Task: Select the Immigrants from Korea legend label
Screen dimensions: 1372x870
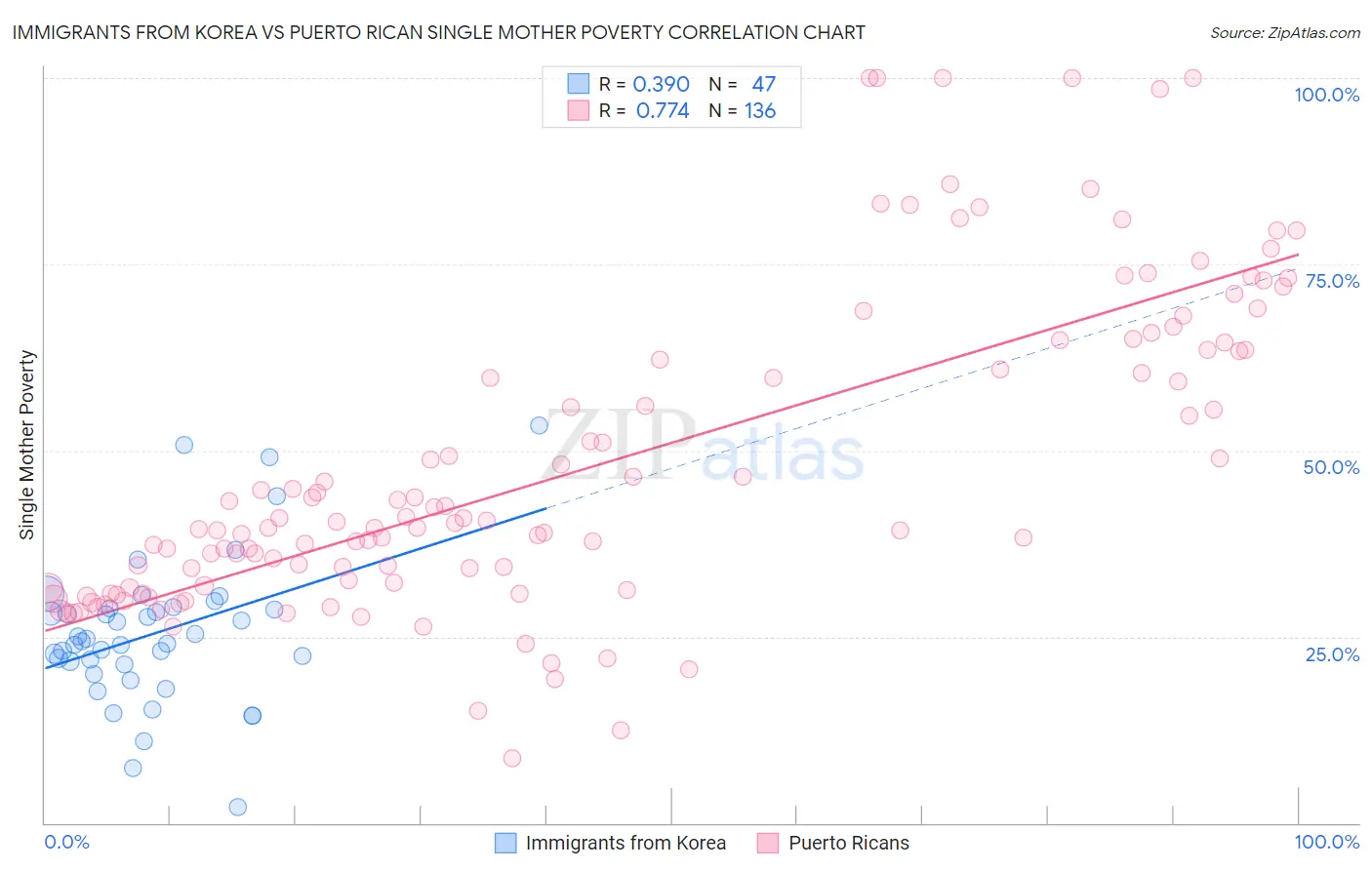Action: (625, 843)
